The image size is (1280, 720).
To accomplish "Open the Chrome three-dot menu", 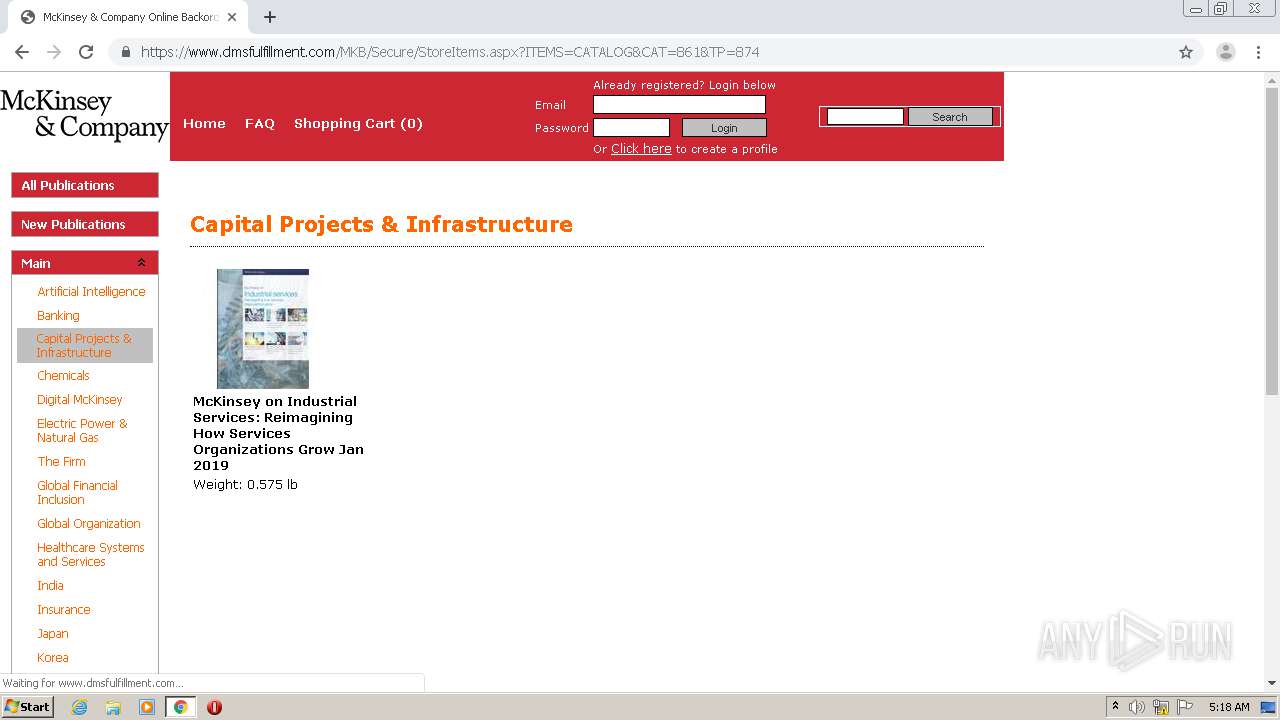I will (x=1258, y=52).
